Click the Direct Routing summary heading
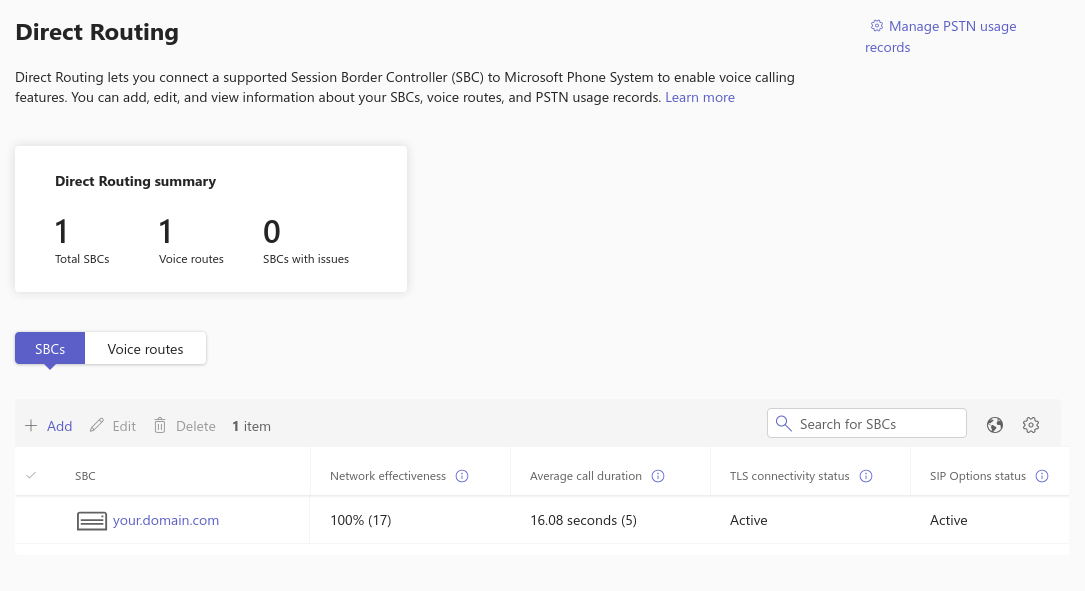The width and height of the screenshot is (1085, 591). (x=136, y=181)
